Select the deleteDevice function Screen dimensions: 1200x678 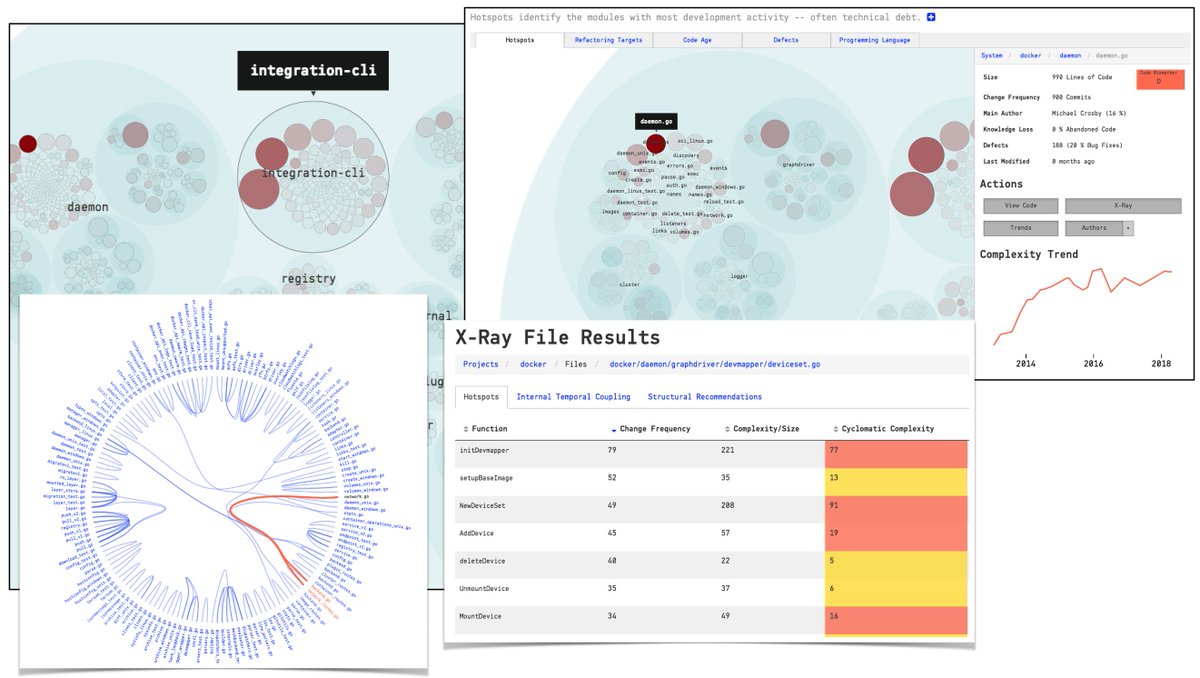coord(482,561)
